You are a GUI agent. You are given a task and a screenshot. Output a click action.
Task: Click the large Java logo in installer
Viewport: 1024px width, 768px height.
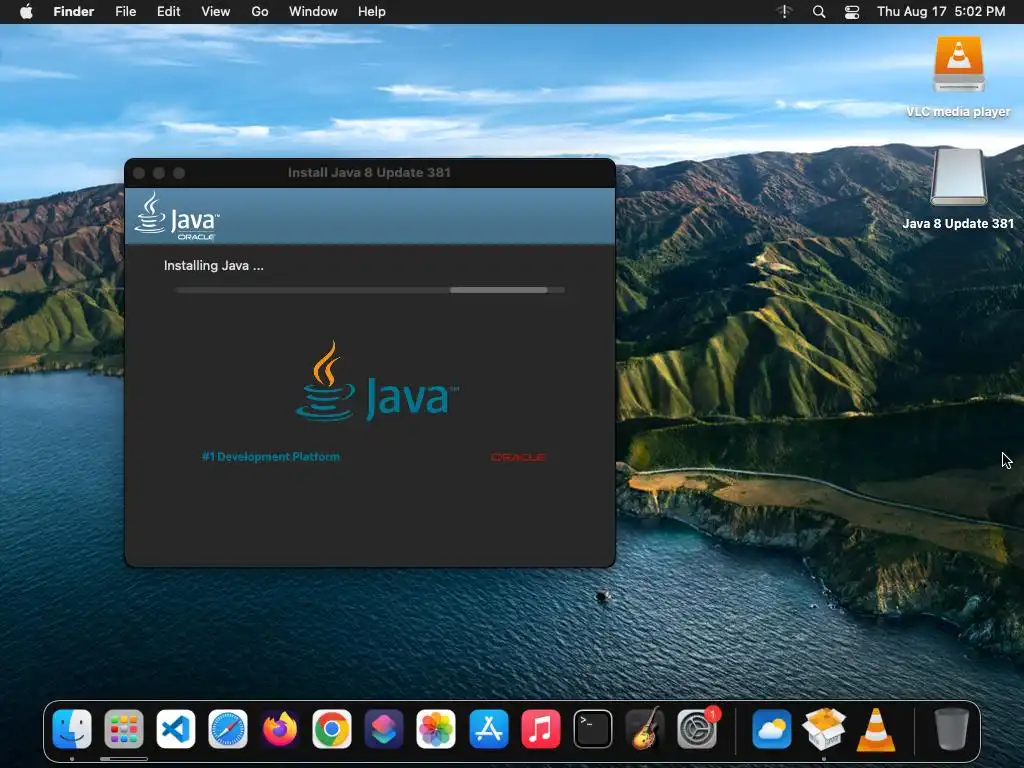(377, 381)
